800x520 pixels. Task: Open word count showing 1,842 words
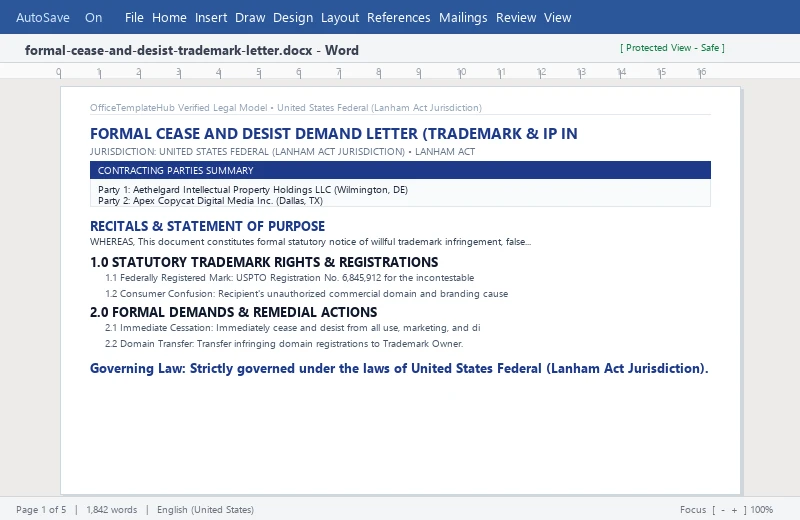pyautogui.click(x=112, y=509)
